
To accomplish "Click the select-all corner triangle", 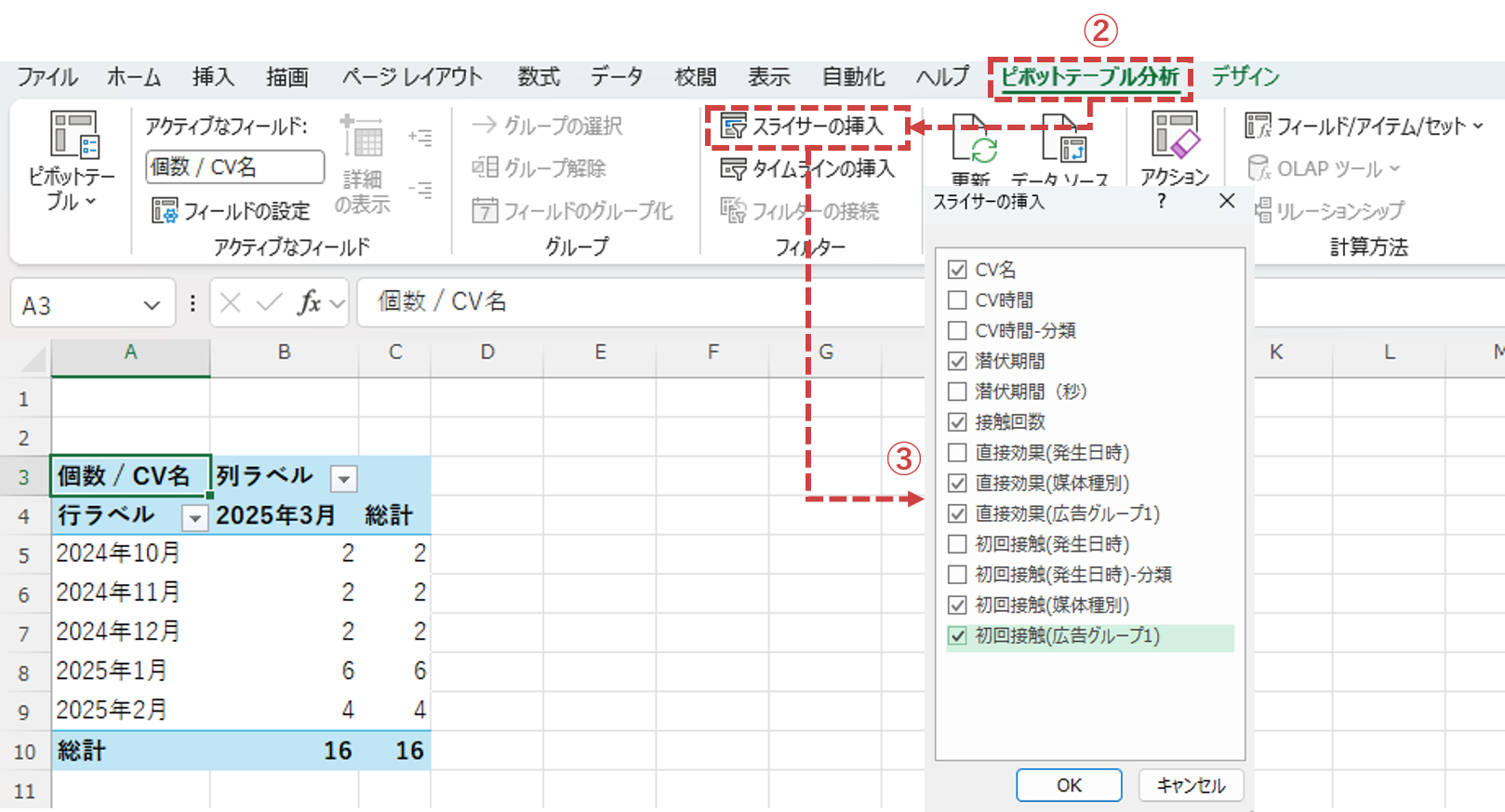I will pyautogui.click(x=33, y=360).
